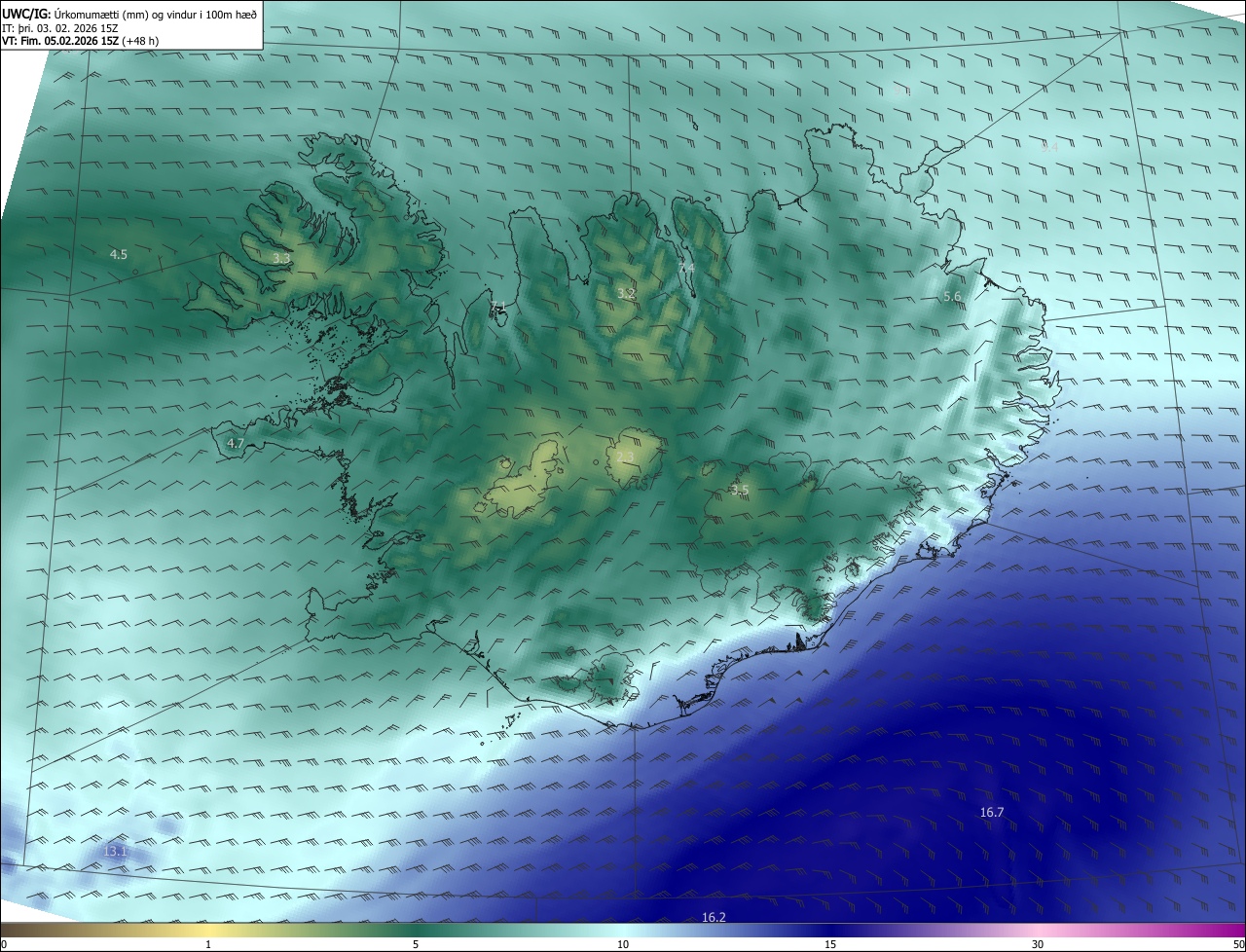The height and width of the screenshot is (952, 1246).
Task: Click the 4.5 value label on the map
Action: pyautogui.click(x=118, y=254)
